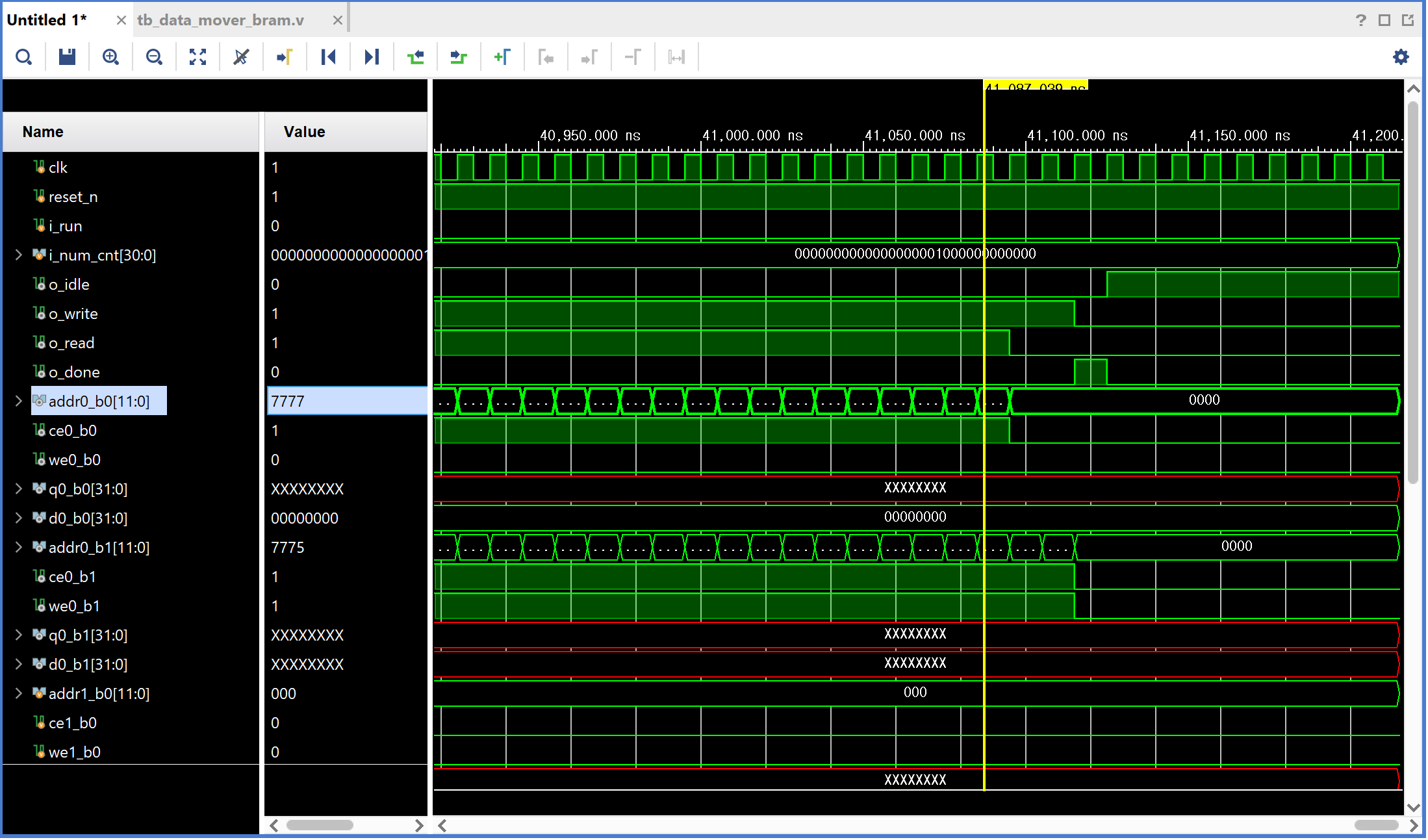Select the reset_n signal
This screenshot has height=840, width=1428.
(73, 197)
